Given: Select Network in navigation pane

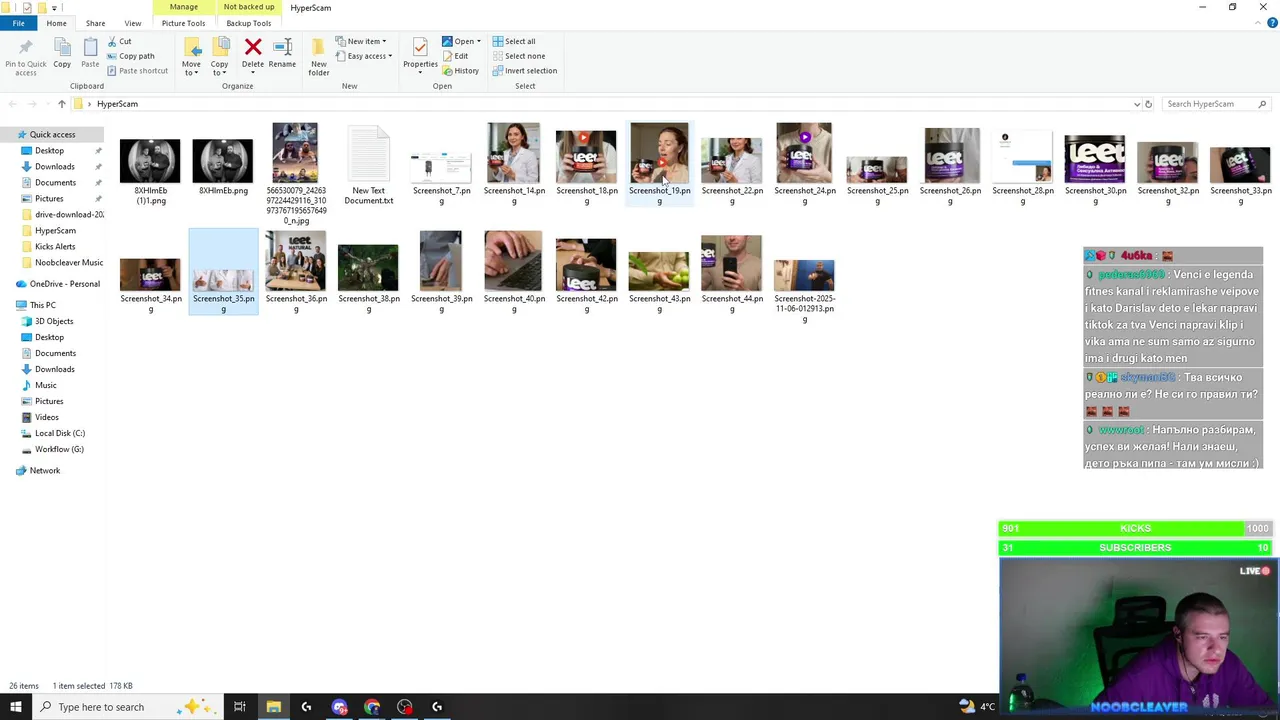Looking at the screenshot, I should (x=44, y=470).
